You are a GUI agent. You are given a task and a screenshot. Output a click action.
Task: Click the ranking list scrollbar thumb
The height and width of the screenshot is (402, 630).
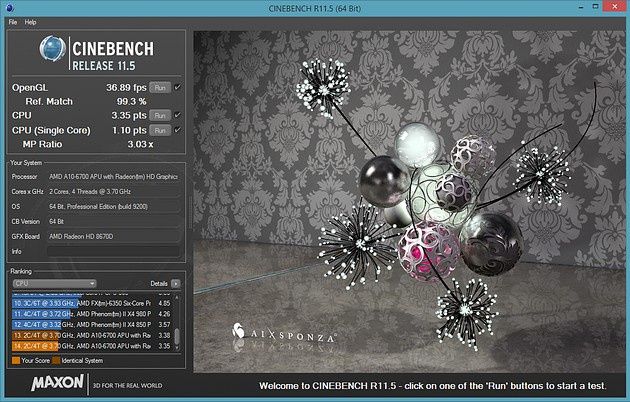177,336
